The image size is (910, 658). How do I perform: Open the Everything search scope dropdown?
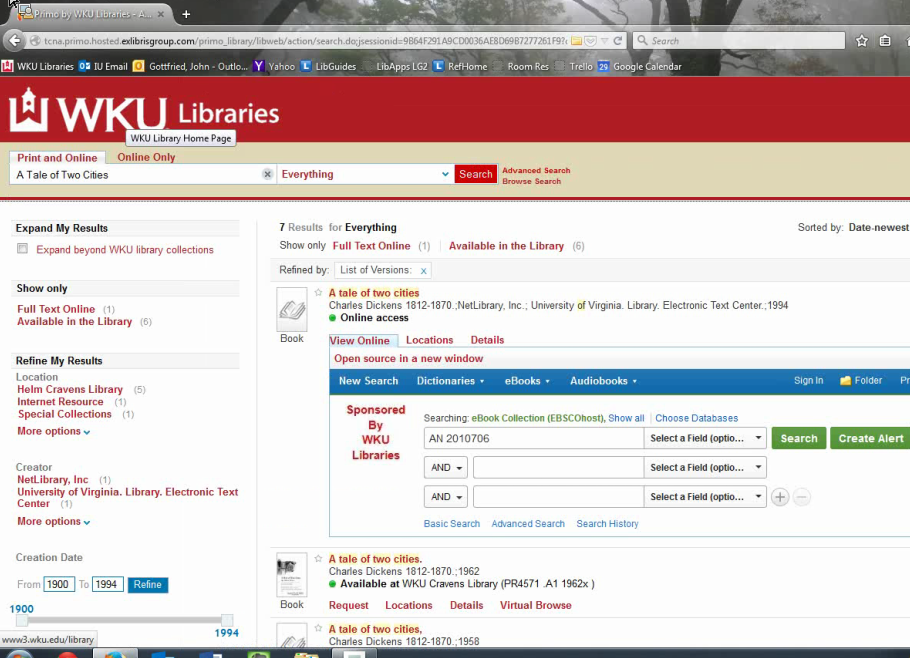pos(365,174)
